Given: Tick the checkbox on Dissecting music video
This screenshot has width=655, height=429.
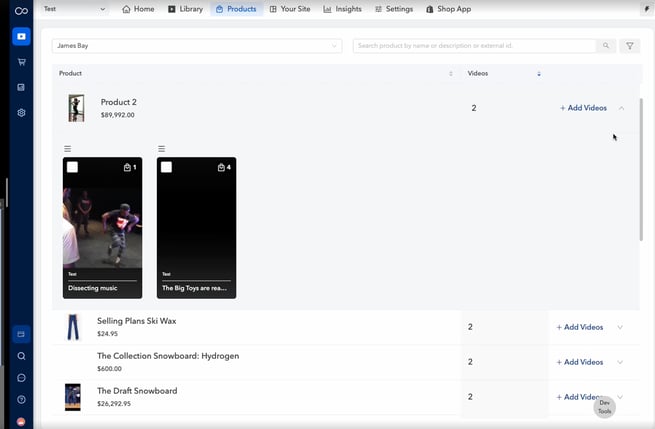Looking at the screenshot, I should [73, 167].
